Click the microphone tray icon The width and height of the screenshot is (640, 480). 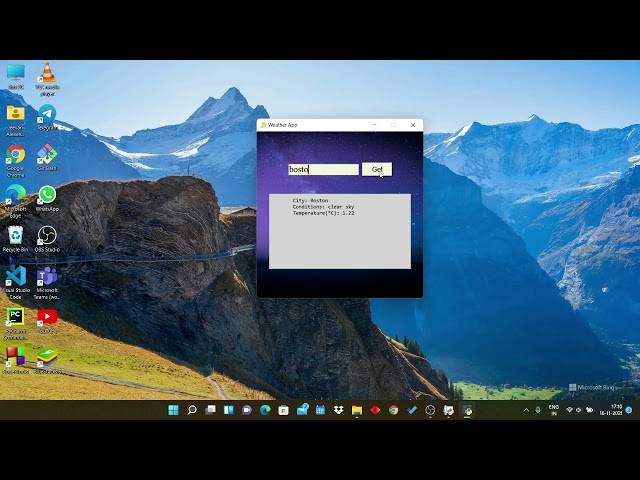538,410
